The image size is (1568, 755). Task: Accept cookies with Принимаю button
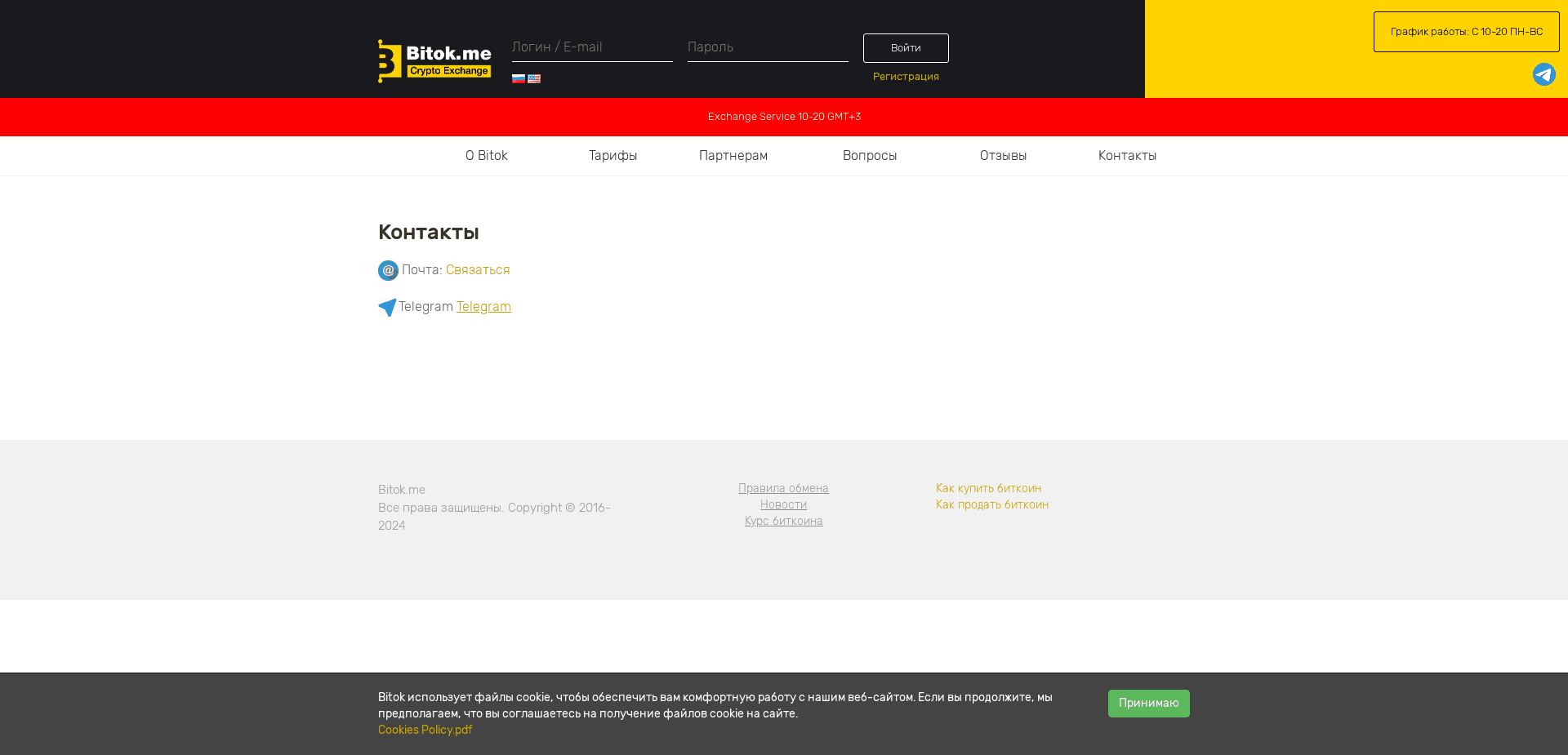1148,703
